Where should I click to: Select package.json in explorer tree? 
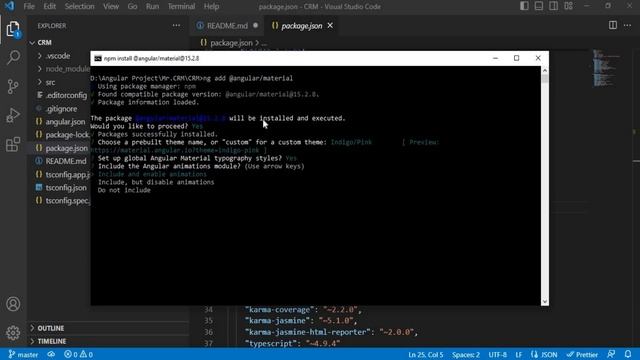point(62,148)
